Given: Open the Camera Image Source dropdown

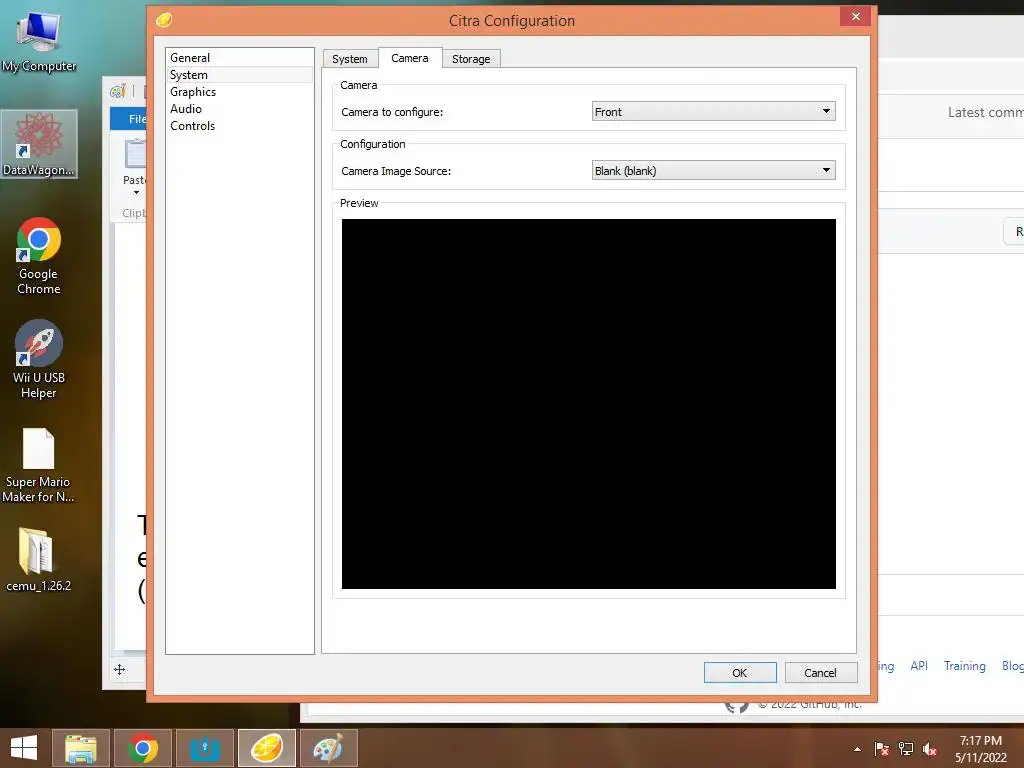Looking at the screenshot, I should [713, 170].
